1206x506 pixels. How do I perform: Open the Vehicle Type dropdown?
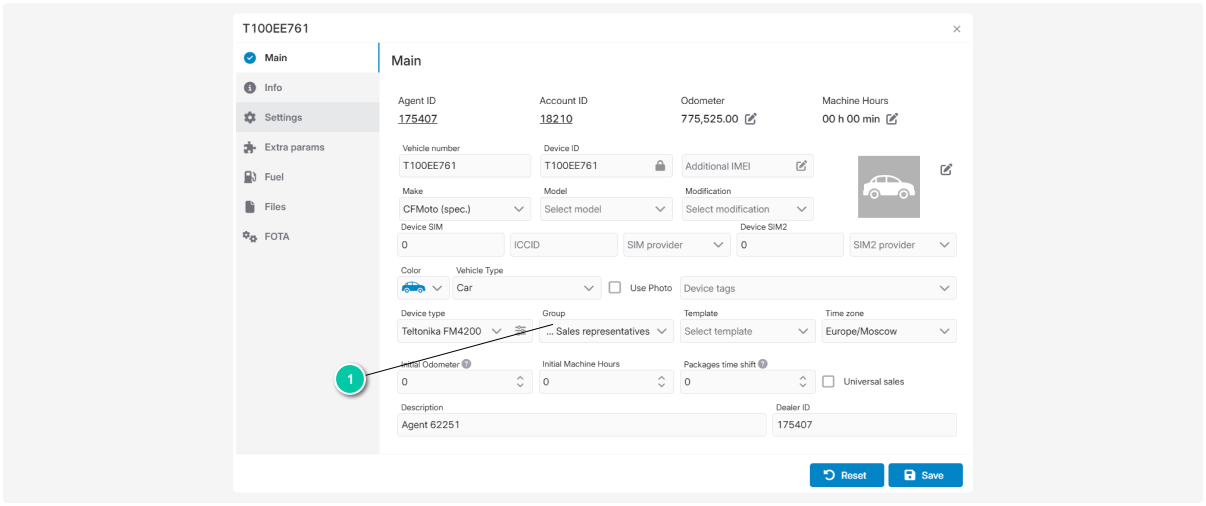coord(526,288)
